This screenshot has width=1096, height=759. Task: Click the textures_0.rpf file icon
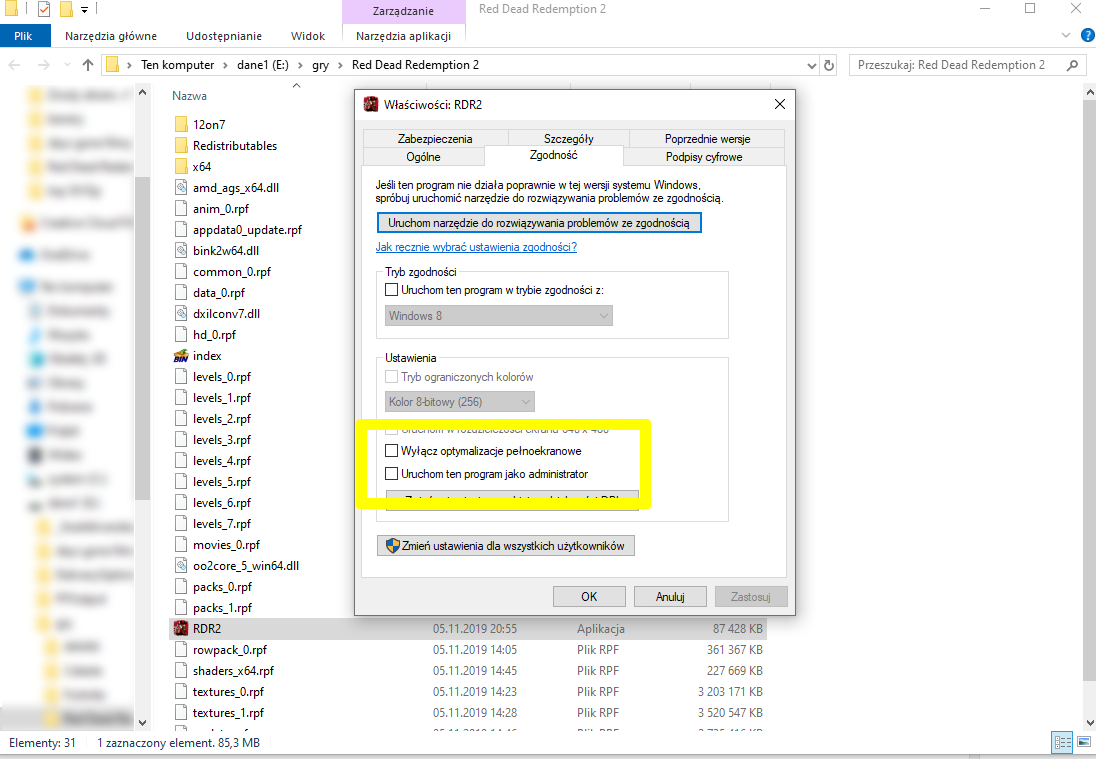coord(181,691)
